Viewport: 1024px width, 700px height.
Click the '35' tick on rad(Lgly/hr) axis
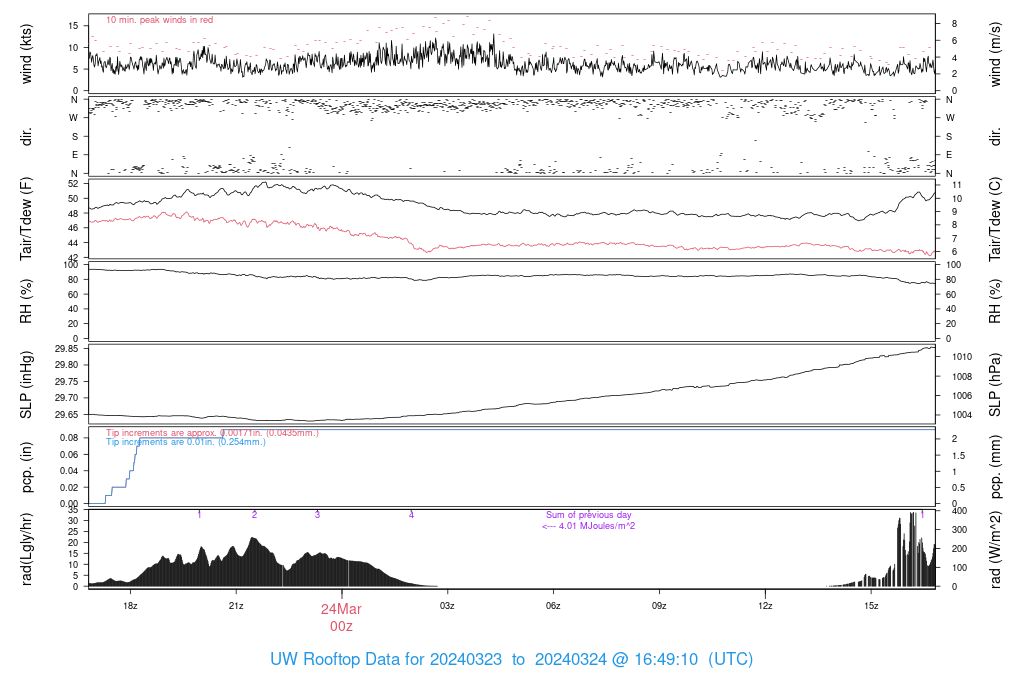73,510
